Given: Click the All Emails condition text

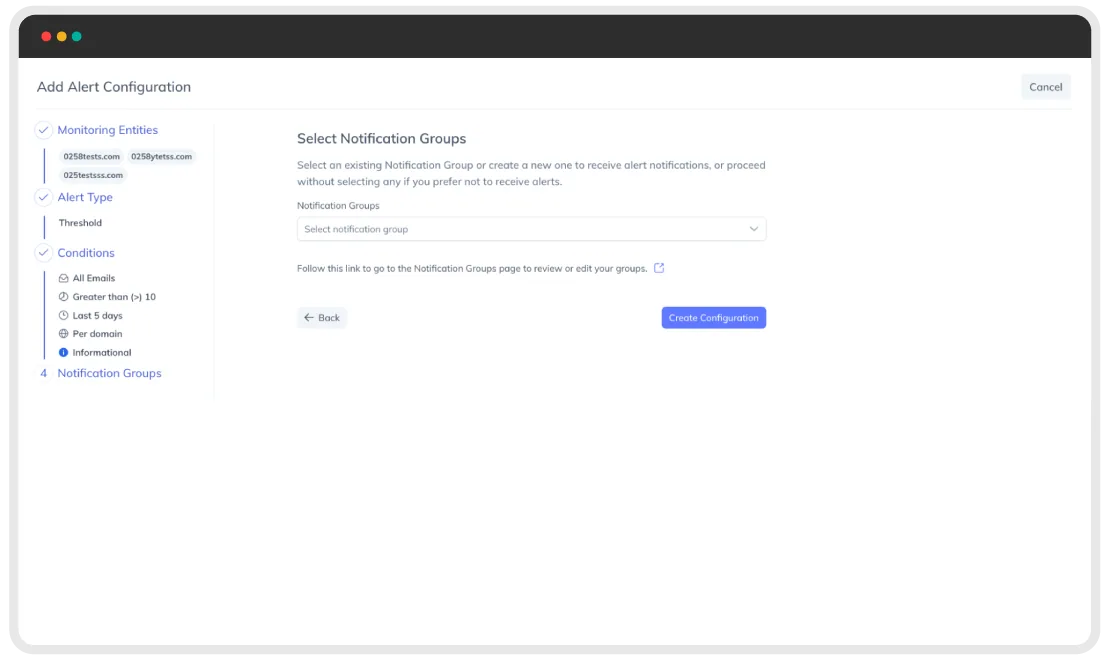Looking at the screenshot, I should tap(93, 278).
